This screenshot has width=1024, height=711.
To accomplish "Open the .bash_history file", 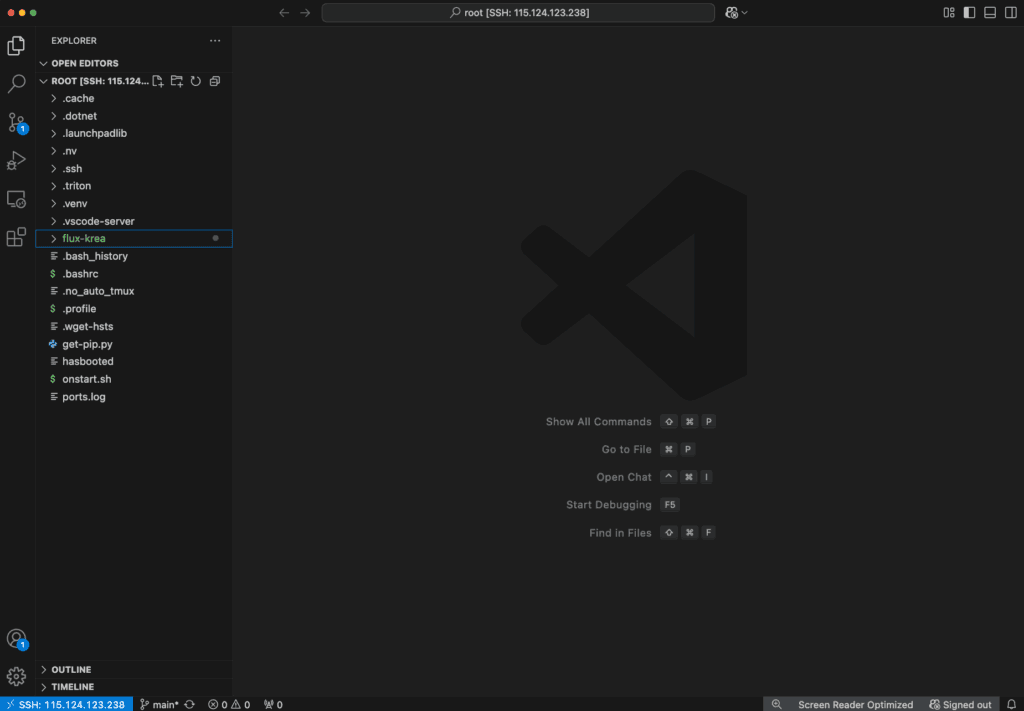I will pyautogui.click(x=134, y=256).
